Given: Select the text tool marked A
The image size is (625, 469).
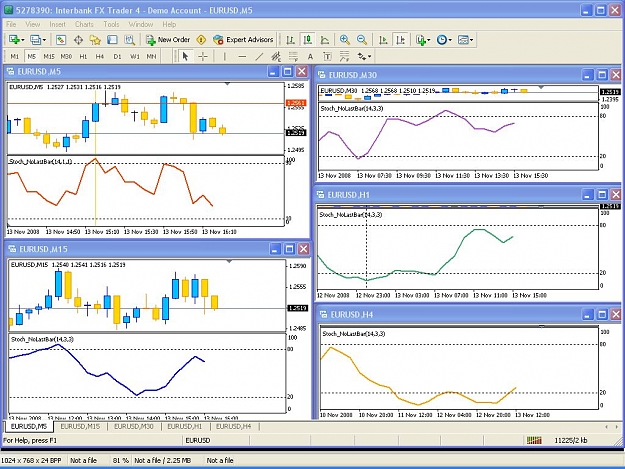Looking at the screenshot, I should [310, 56].
